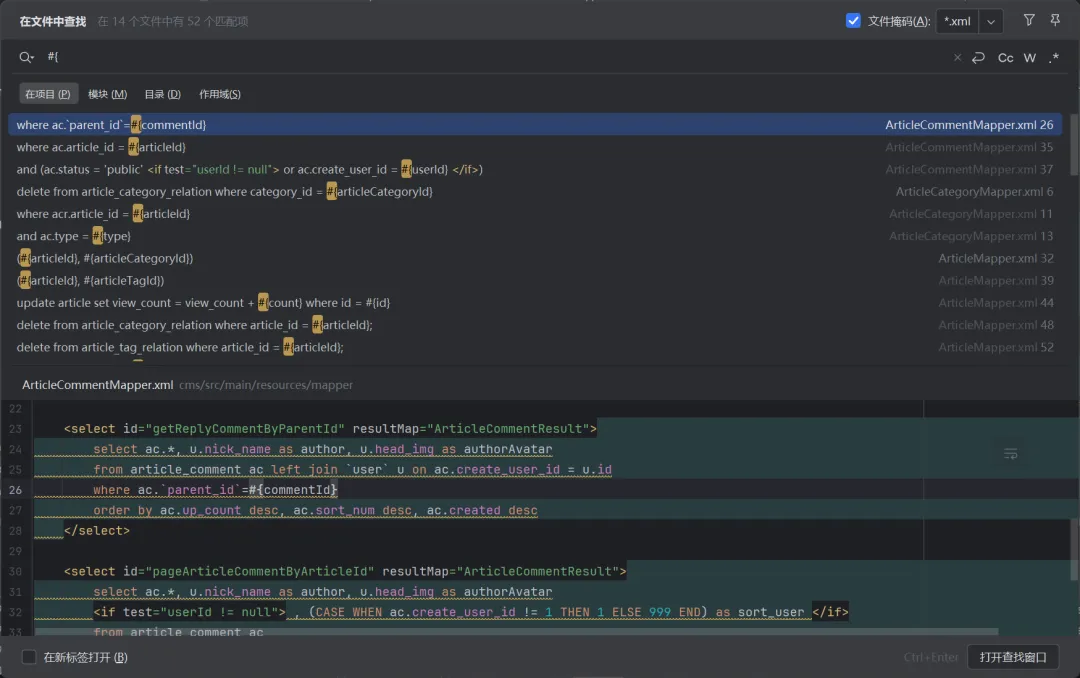1080x678 pixels.
Task: Toggle whole words W option
Action: click(x=1029, y=58)
